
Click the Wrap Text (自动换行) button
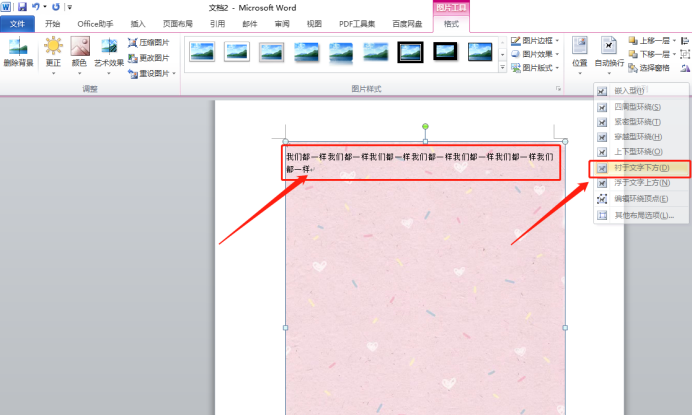(609, 55)
